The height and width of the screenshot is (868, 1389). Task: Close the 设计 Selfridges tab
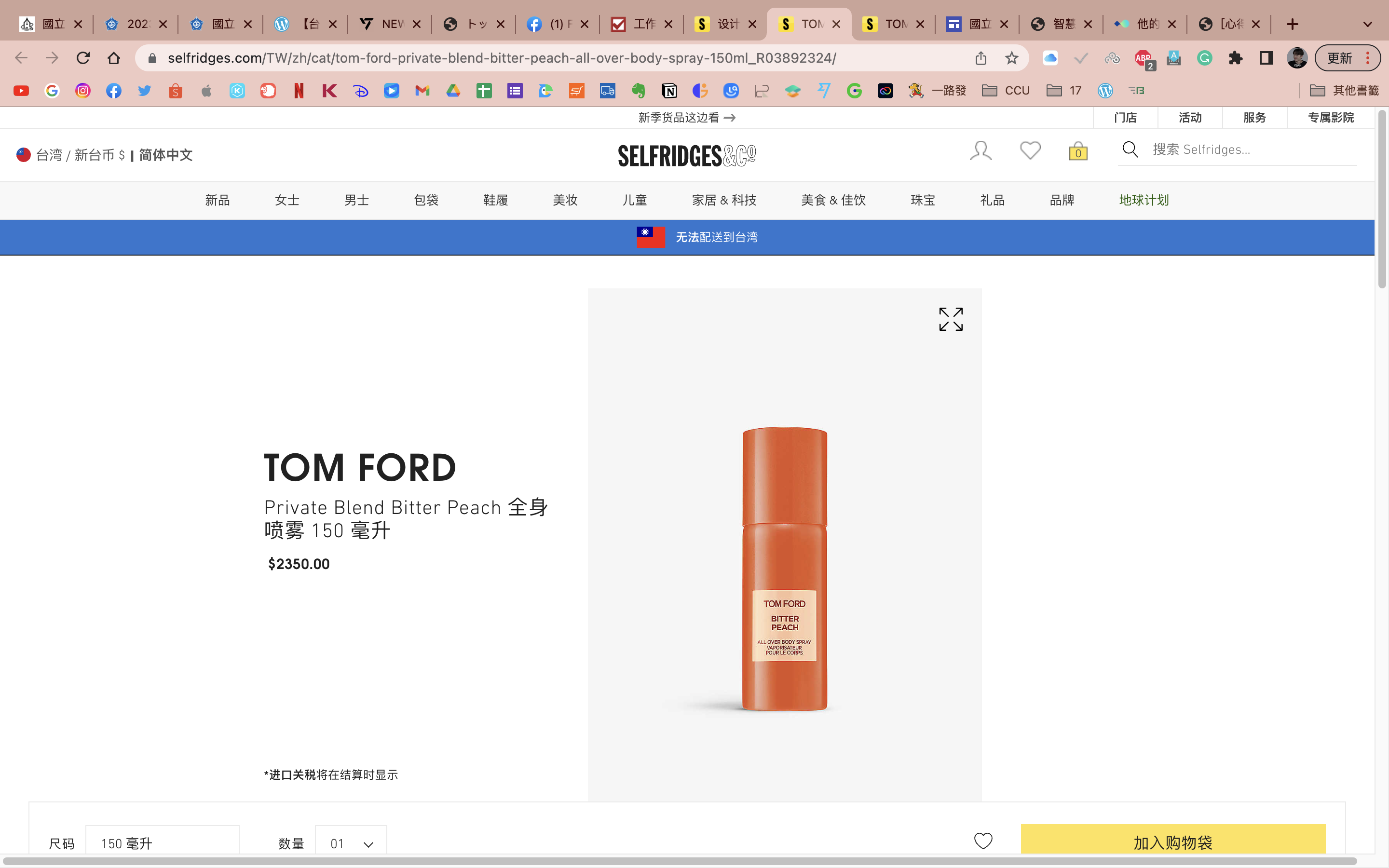[752, 24]
